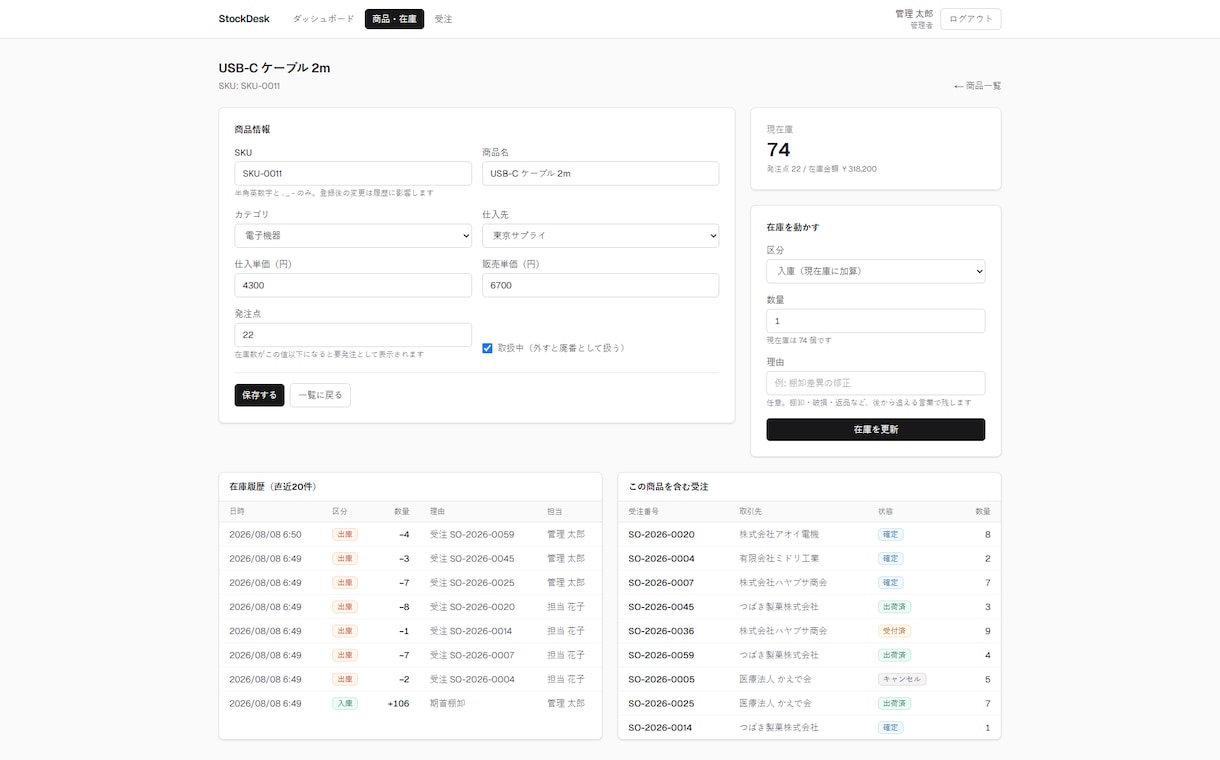Follow the ← 商品一覧 link
1220x760 pixels.
click(978, 86)
